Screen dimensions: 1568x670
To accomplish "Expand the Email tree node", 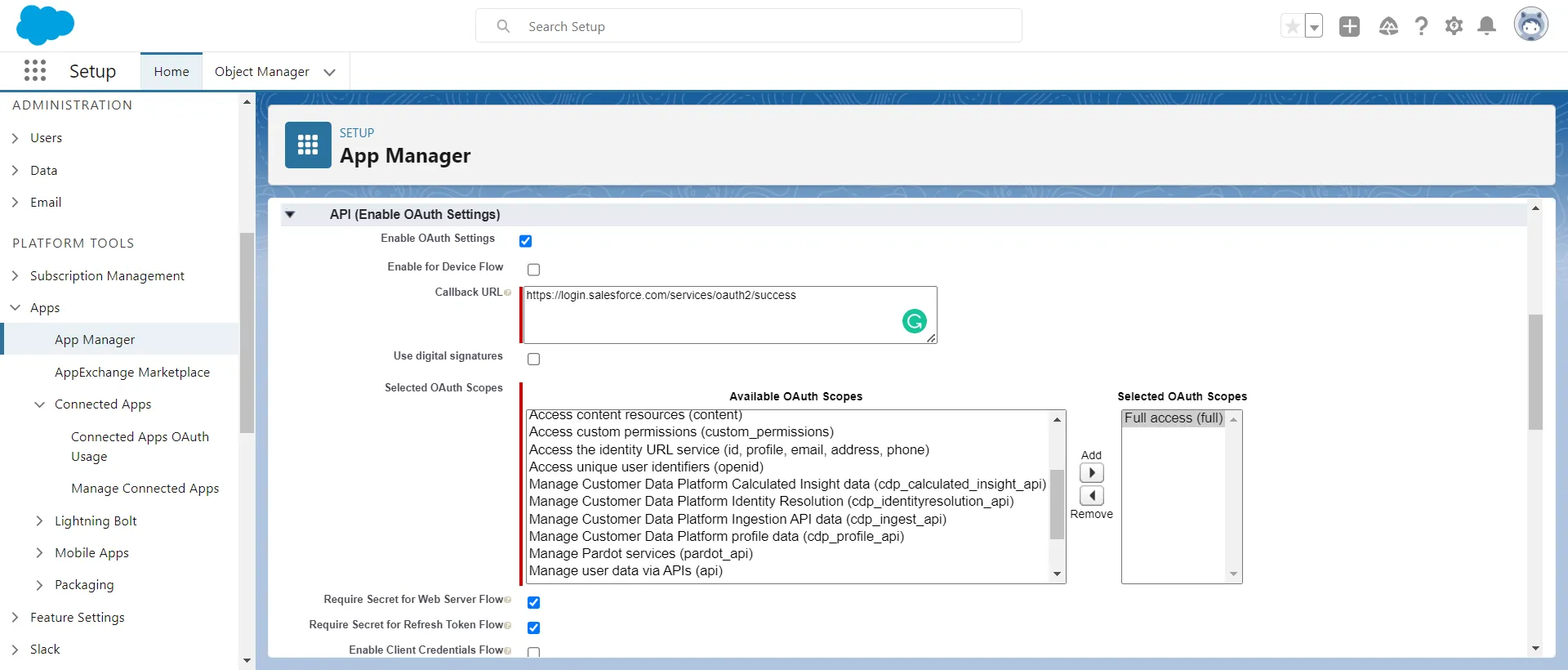I will click(x=15, y=203).
